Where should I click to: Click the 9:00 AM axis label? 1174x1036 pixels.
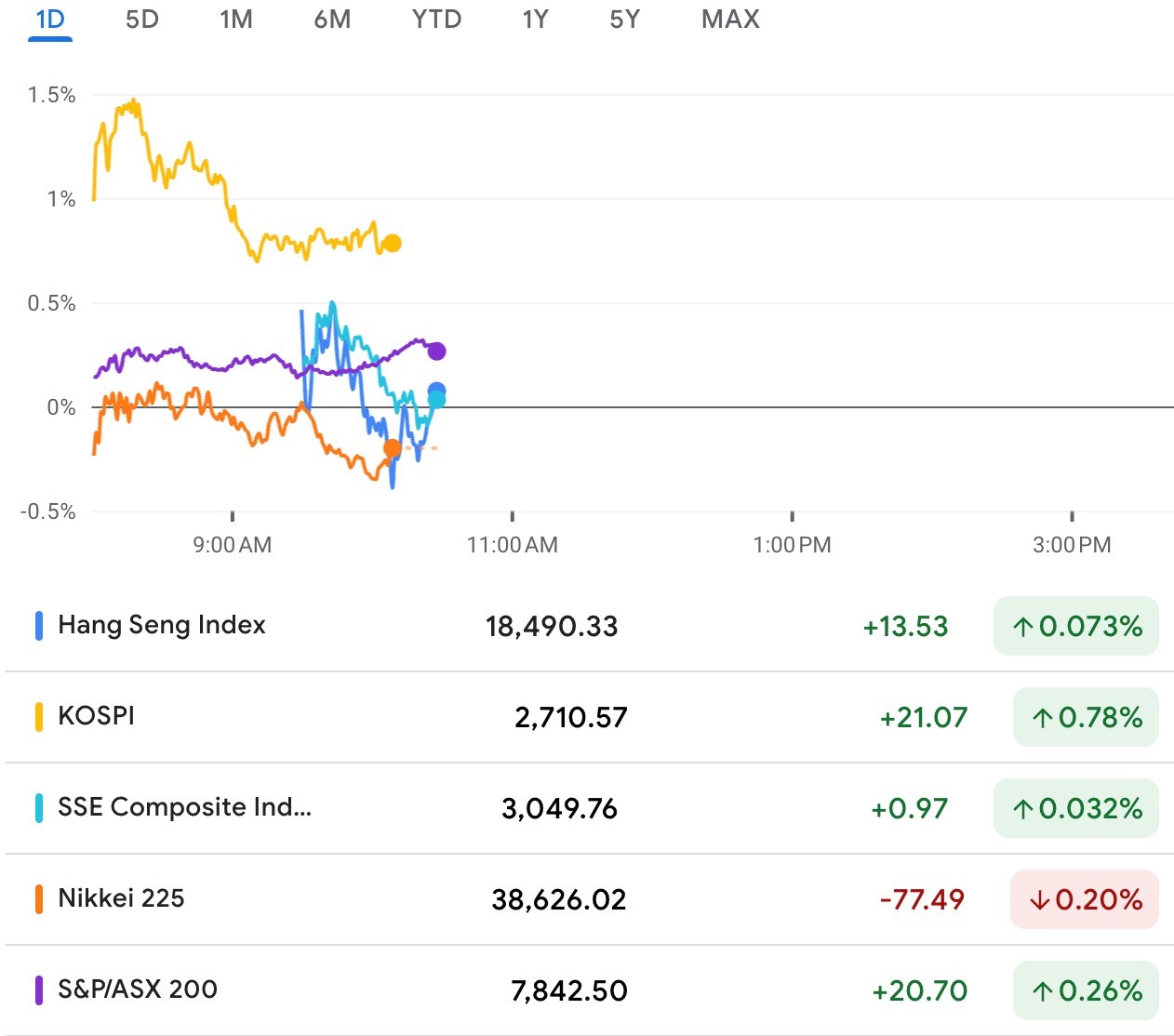233,545
